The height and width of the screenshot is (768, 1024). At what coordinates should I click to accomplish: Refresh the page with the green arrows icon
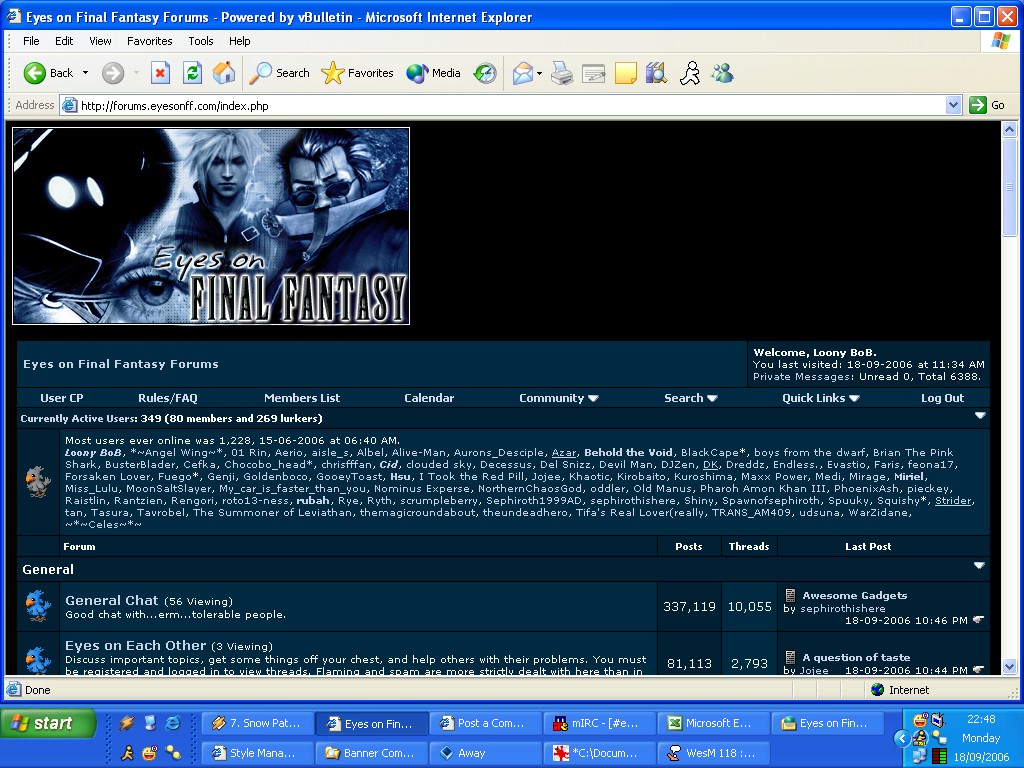[x=192, y=73]
